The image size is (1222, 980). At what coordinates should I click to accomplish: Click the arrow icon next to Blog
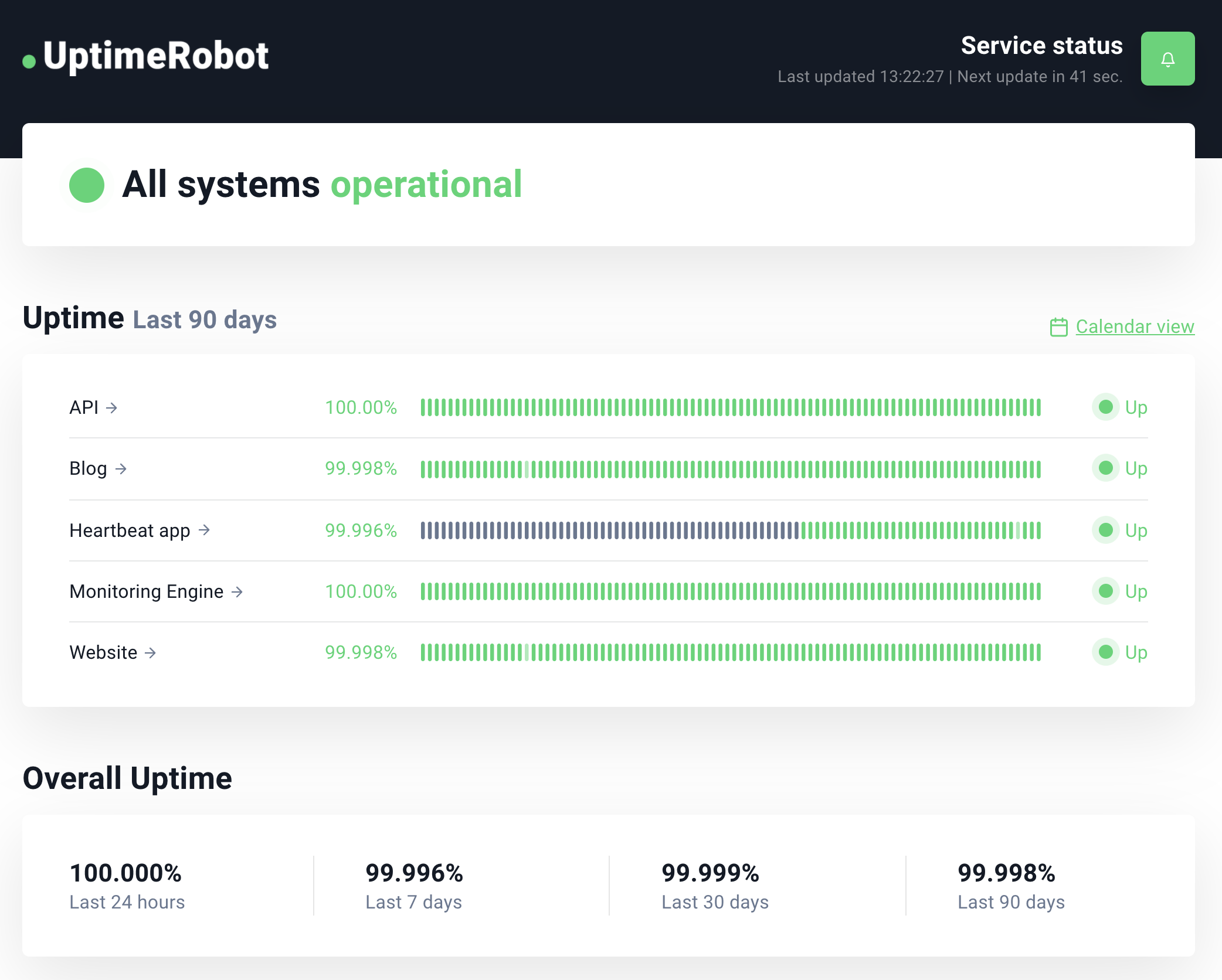point(121,469)
